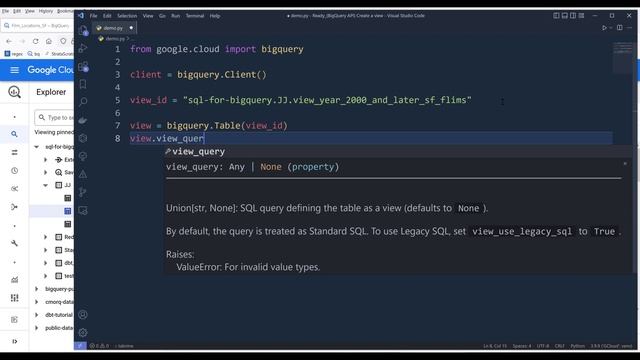Viewport: 640px width, 360px height.
Task: Open the Run and Debug activity icon
Action: tap(83, 49)
